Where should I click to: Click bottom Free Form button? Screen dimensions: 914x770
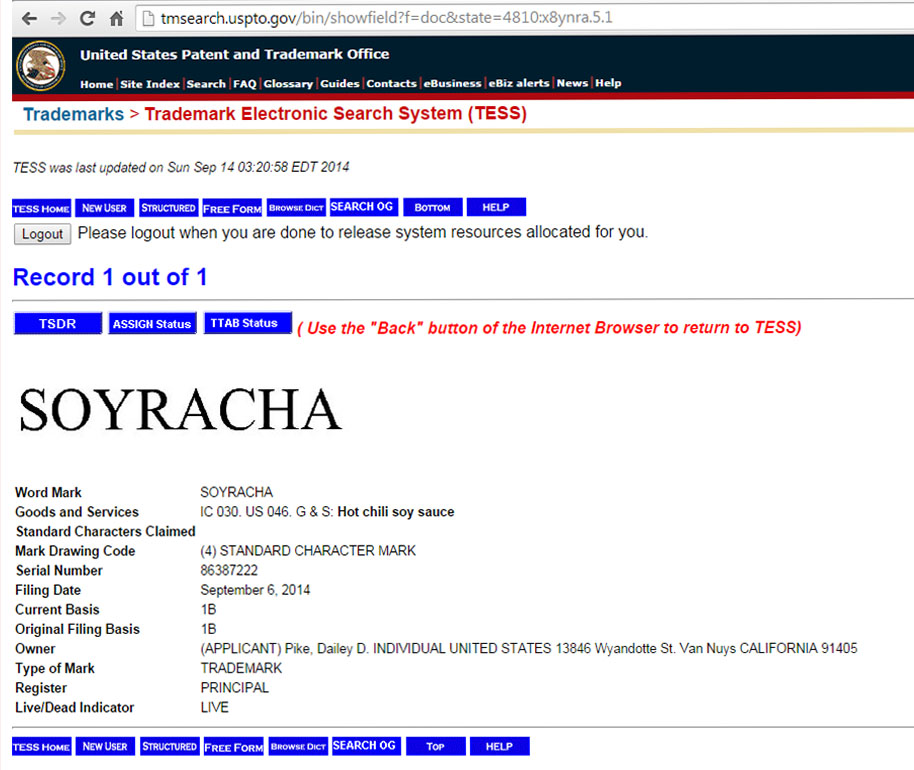click(x=234, y=747)
